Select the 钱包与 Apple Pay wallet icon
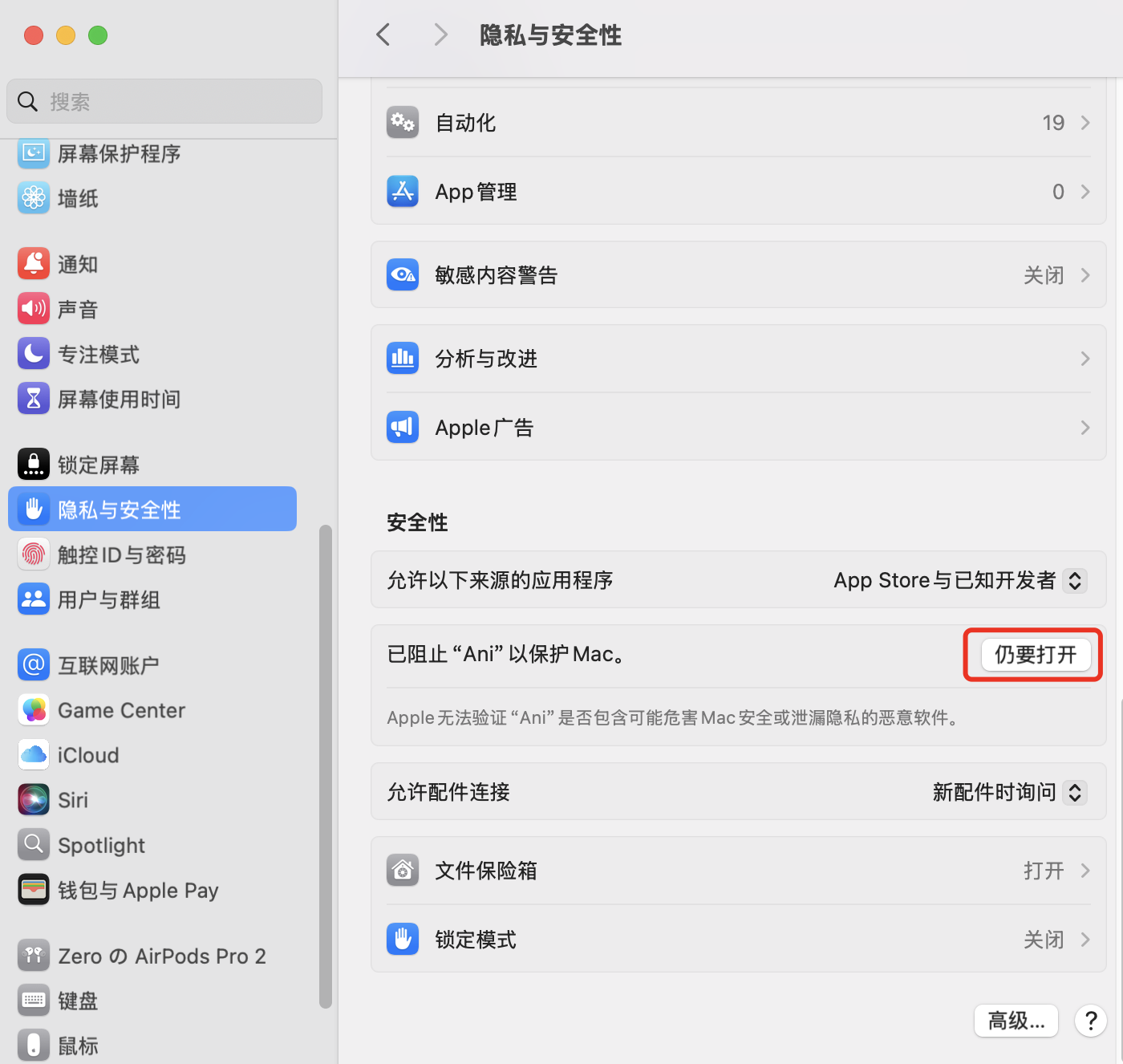The height and width of the screenshot is (1064, 1123). 34,890
